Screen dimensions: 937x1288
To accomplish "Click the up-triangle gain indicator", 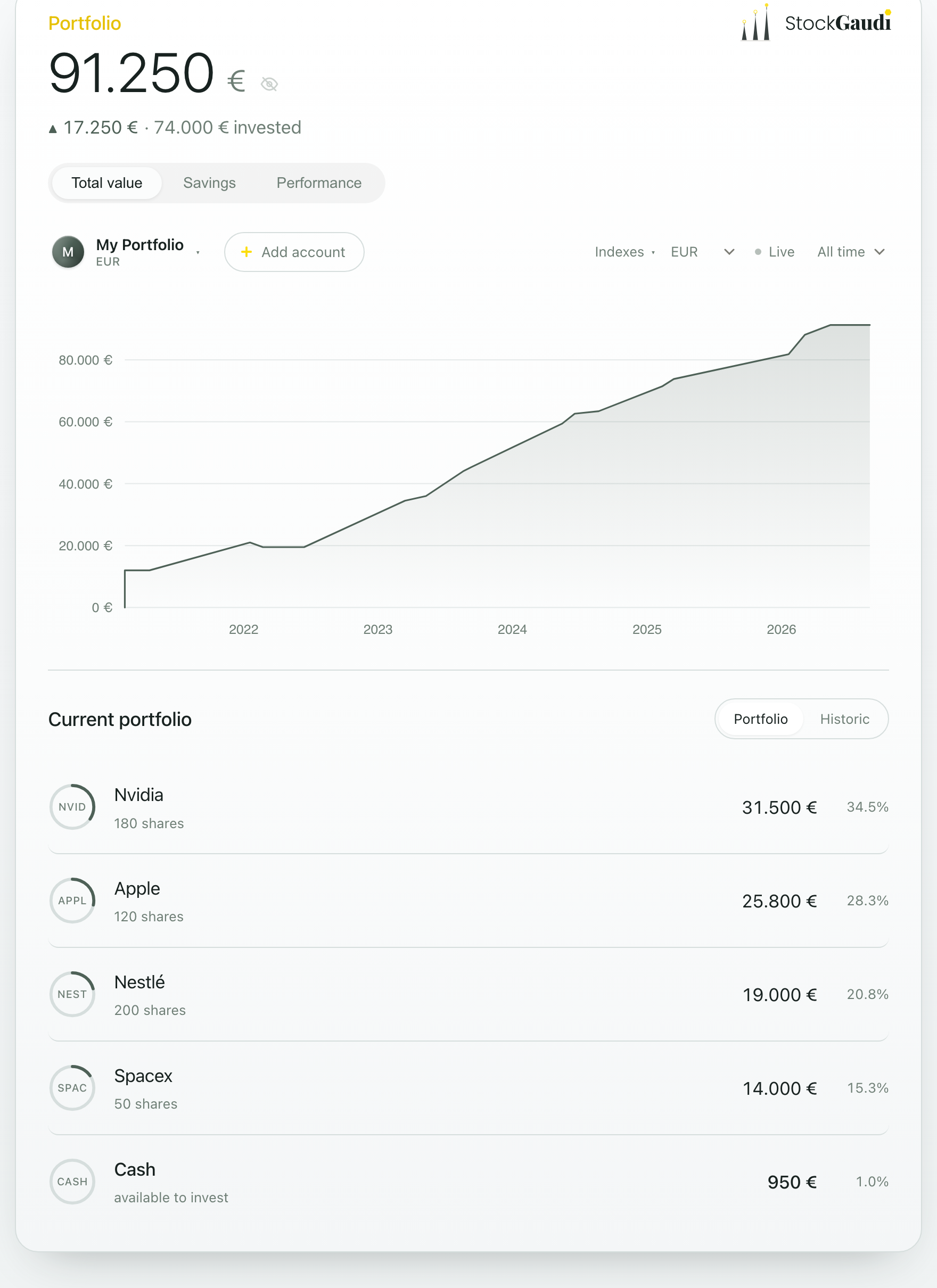I will pos(53,129).
